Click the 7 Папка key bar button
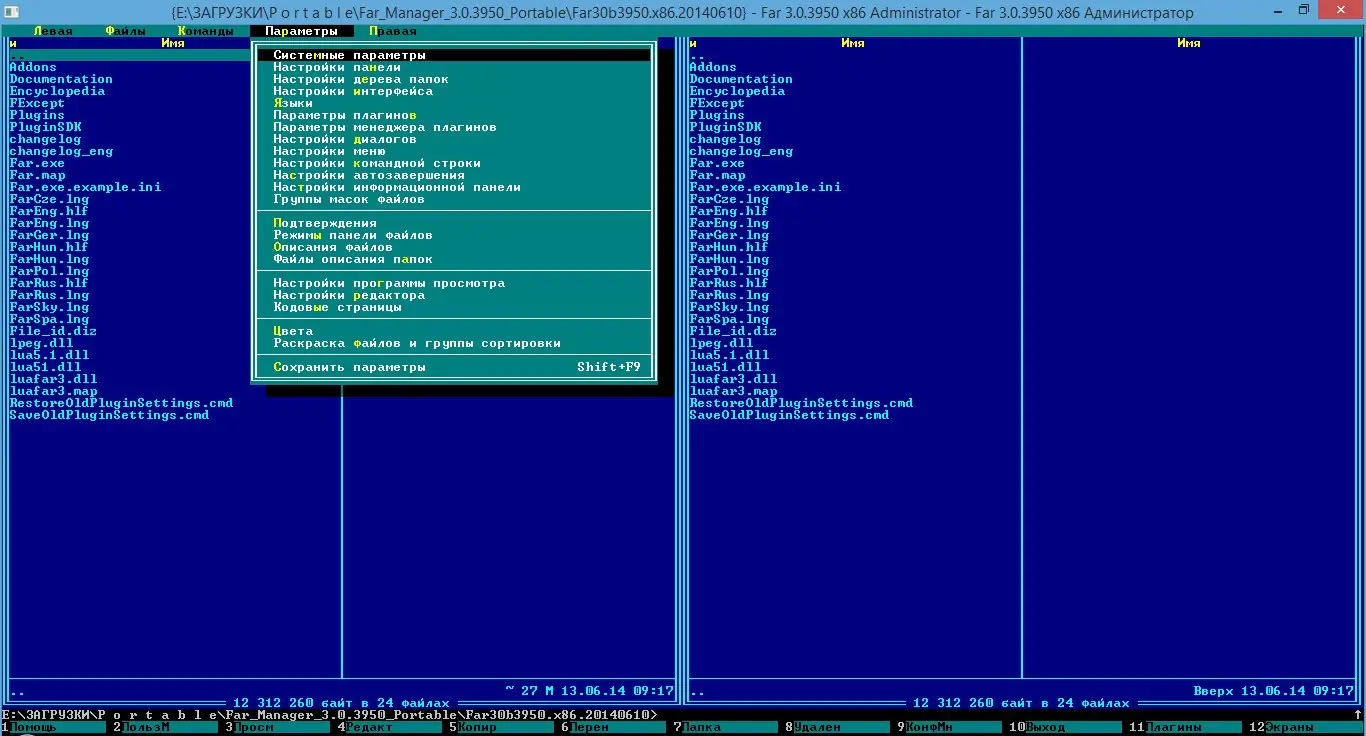Viewport: 1366px width, 736px height. coord(726,728)
